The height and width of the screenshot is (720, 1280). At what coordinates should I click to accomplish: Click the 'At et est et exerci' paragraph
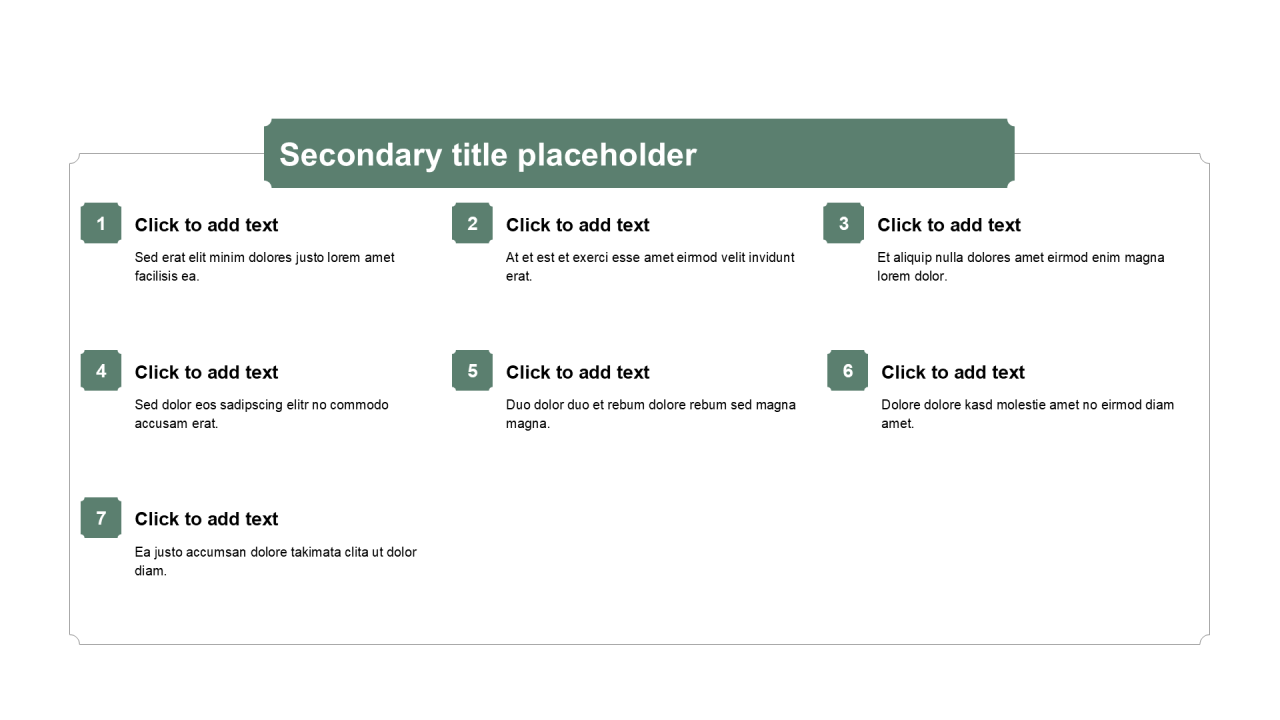pos(650,267)
